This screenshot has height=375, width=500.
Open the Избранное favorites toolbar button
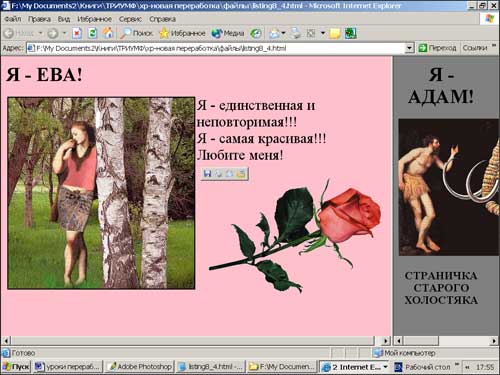click(182, 33)
